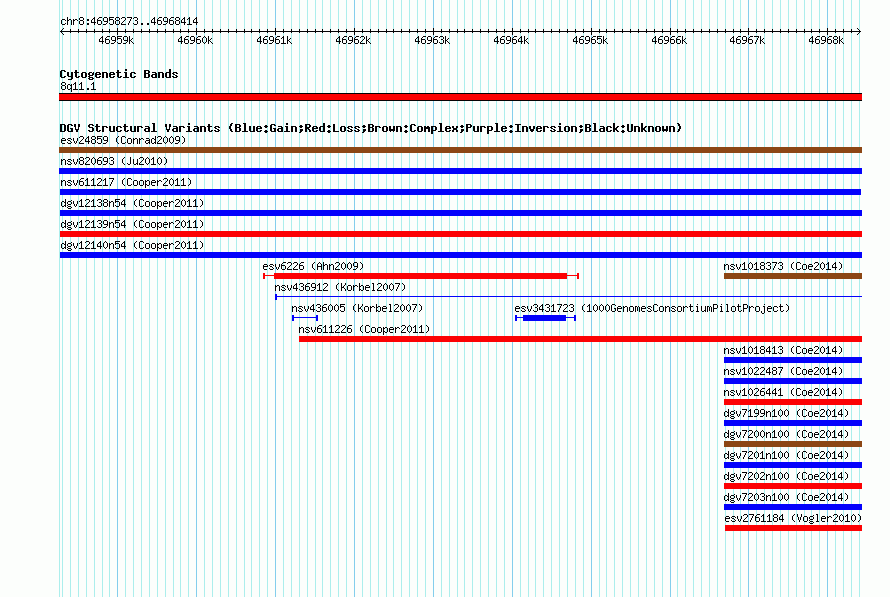The height and width of the screenshot is (597, 890).
Task: Open the dgv7200n100 (Coe2014) label
Action: point(786,434)
